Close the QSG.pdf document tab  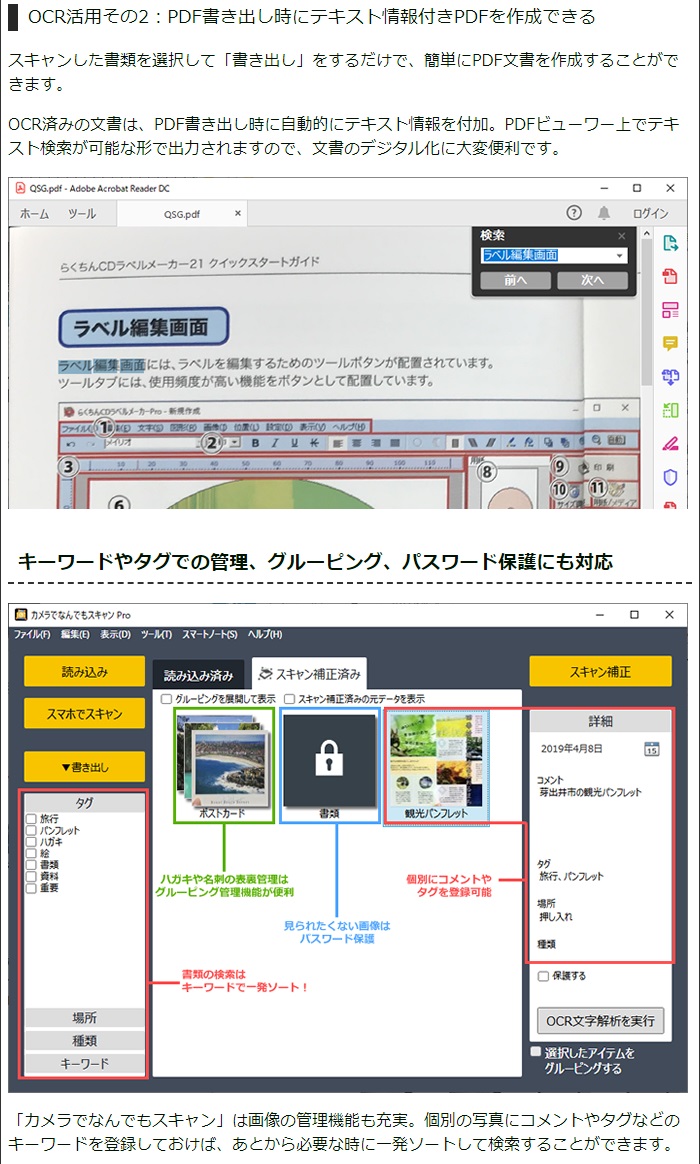click(238, 213)
